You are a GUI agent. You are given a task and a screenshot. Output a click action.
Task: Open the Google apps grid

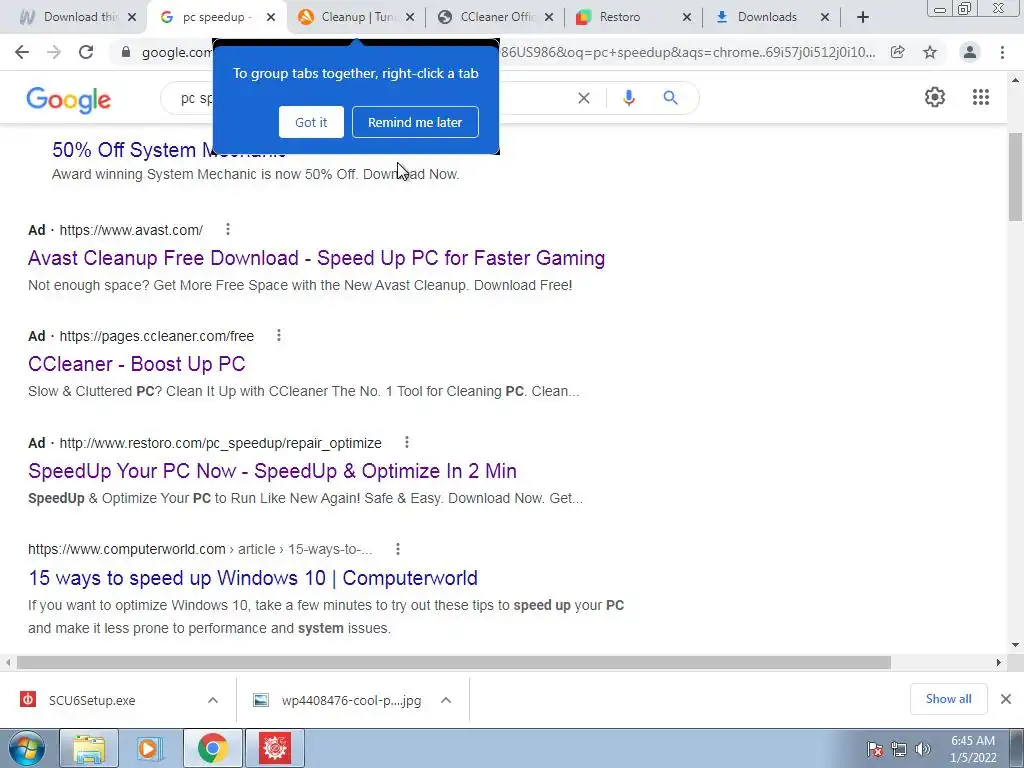click(980, 97)
